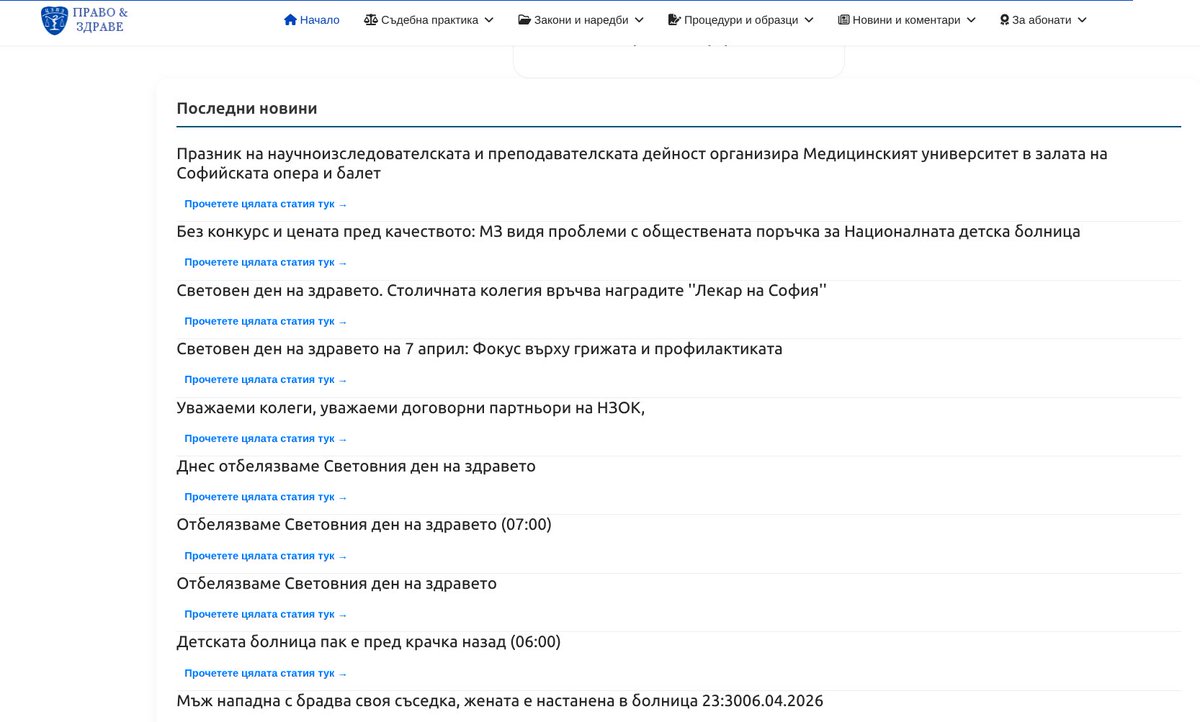The image size is (1200, 722).
Task: Click the newspaper icon beside Новини и коментари
Action: pyautogui.click(x=843, y=20)
